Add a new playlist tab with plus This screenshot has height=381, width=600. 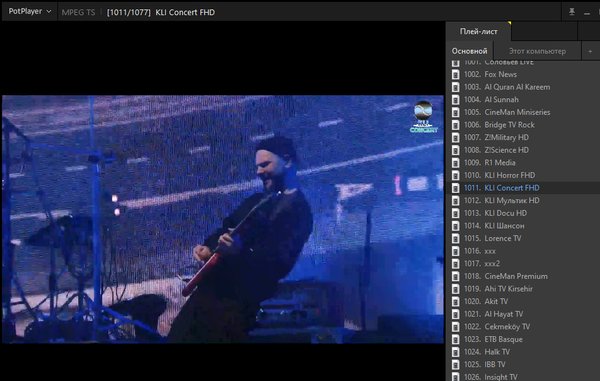(590, 51)
